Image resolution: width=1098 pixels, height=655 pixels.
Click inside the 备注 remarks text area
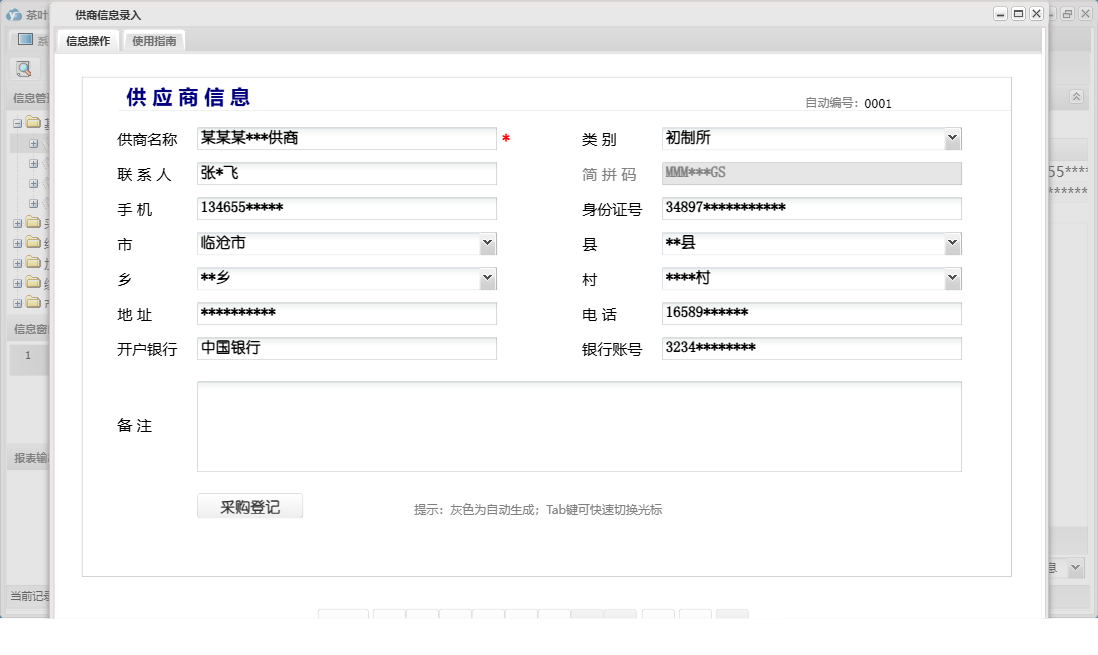[580, 426]
